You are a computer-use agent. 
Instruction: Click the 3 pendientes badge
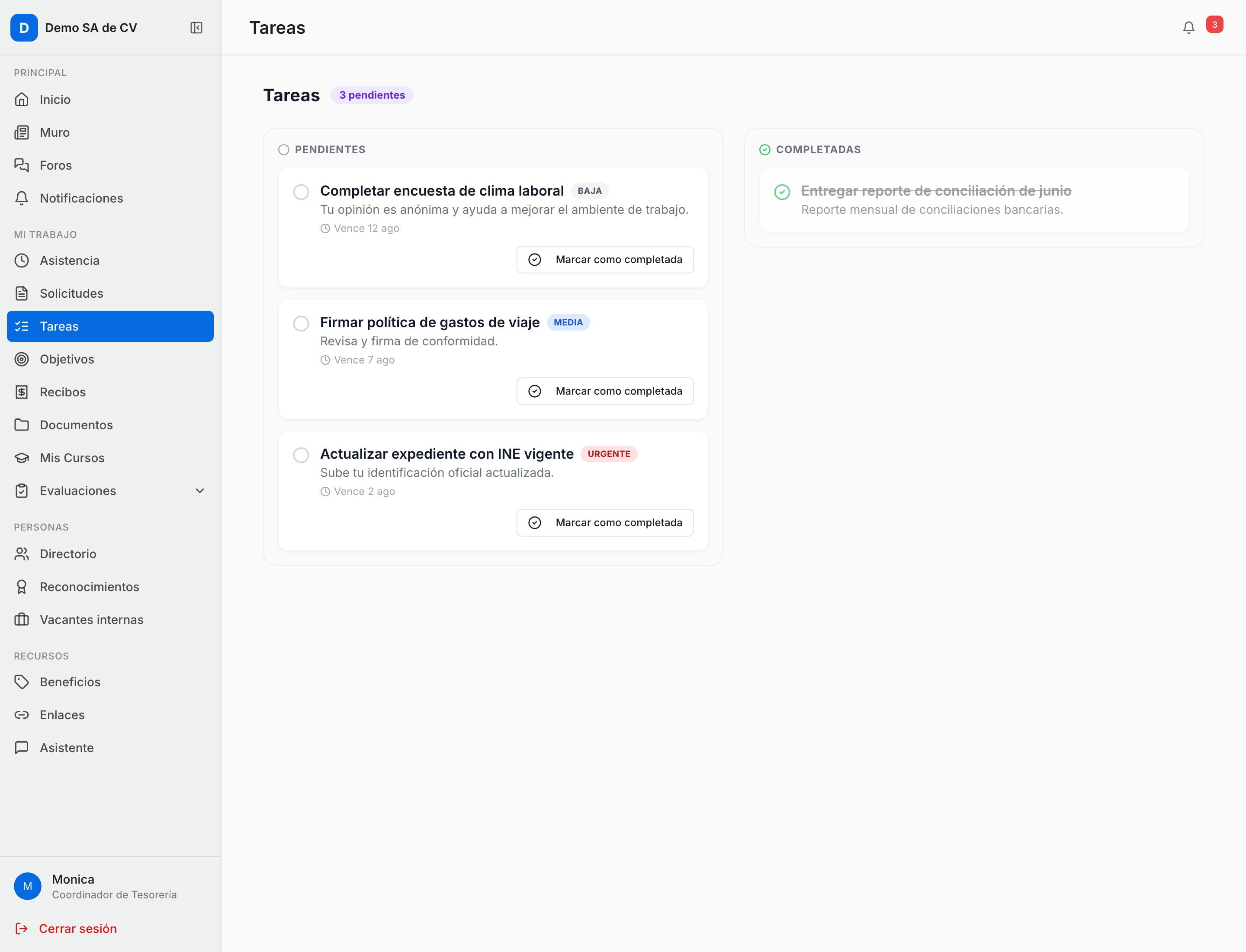372,95
